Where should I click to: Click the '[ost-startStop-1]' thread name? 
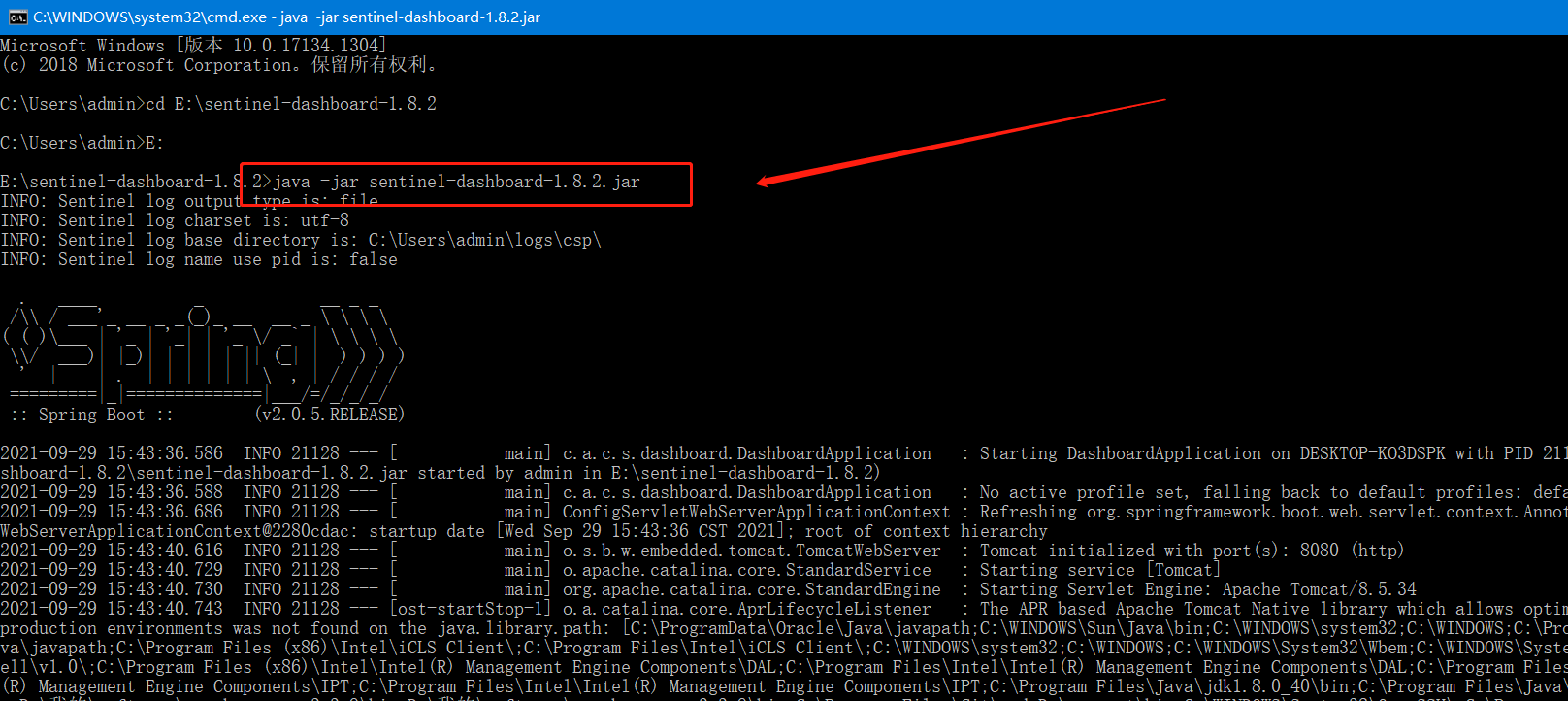471,609
